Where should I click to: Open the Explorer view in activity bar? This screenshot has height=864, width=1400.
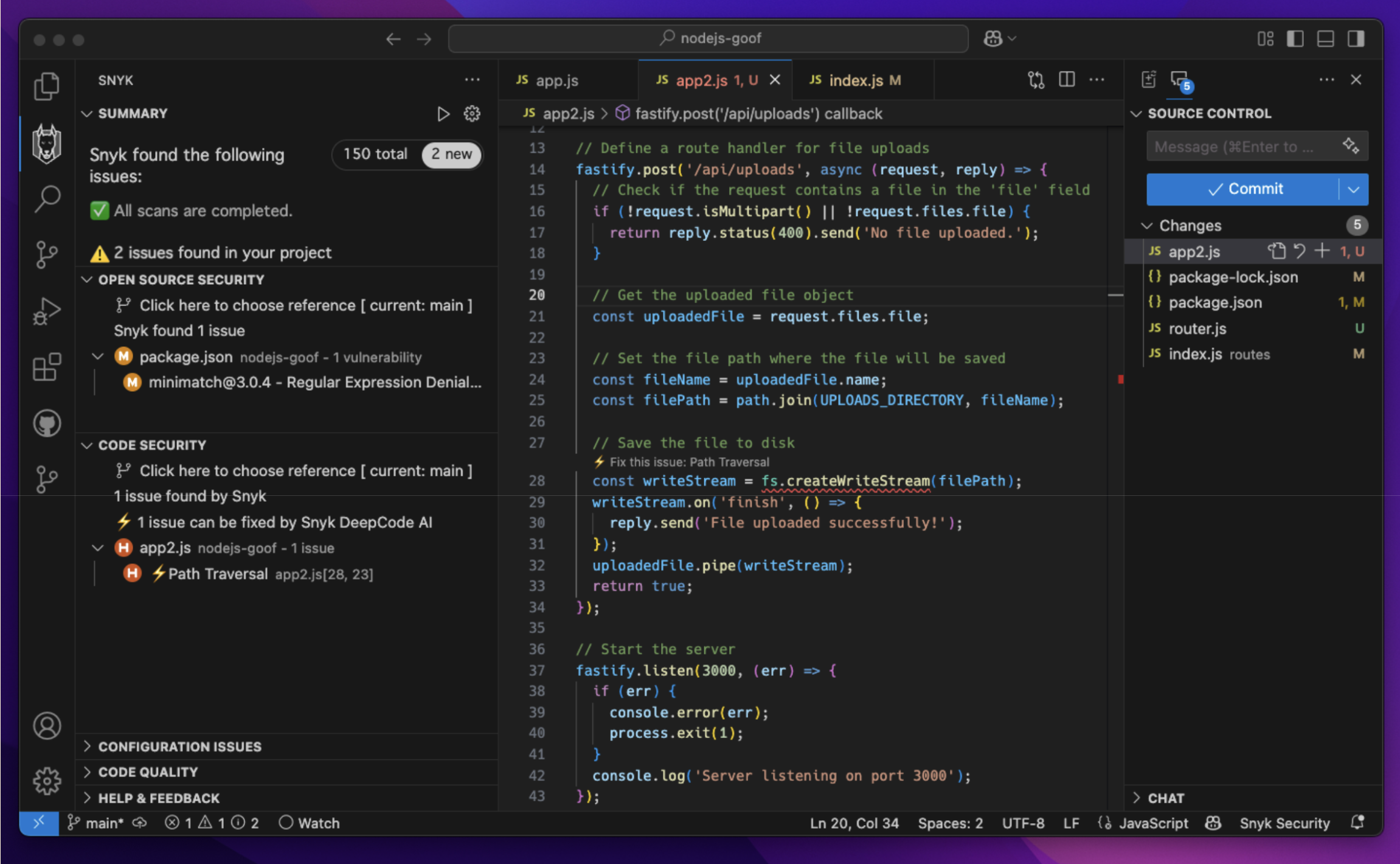click(46, 86)
